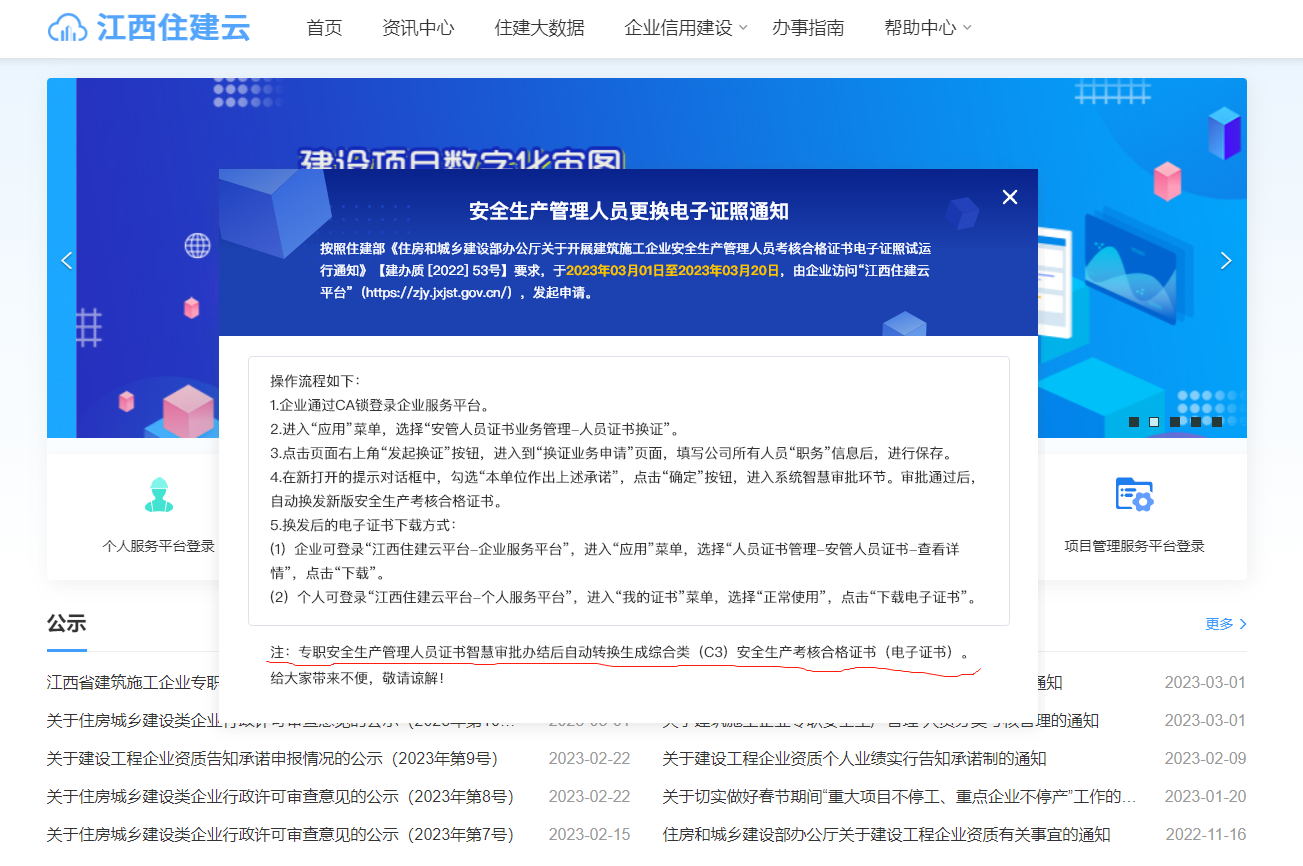Viewport: 1303px width, 866px height.
Task: Expand the 帮助中心 dropdown menu
Action: pyautogui.click(x=928, y=28)
